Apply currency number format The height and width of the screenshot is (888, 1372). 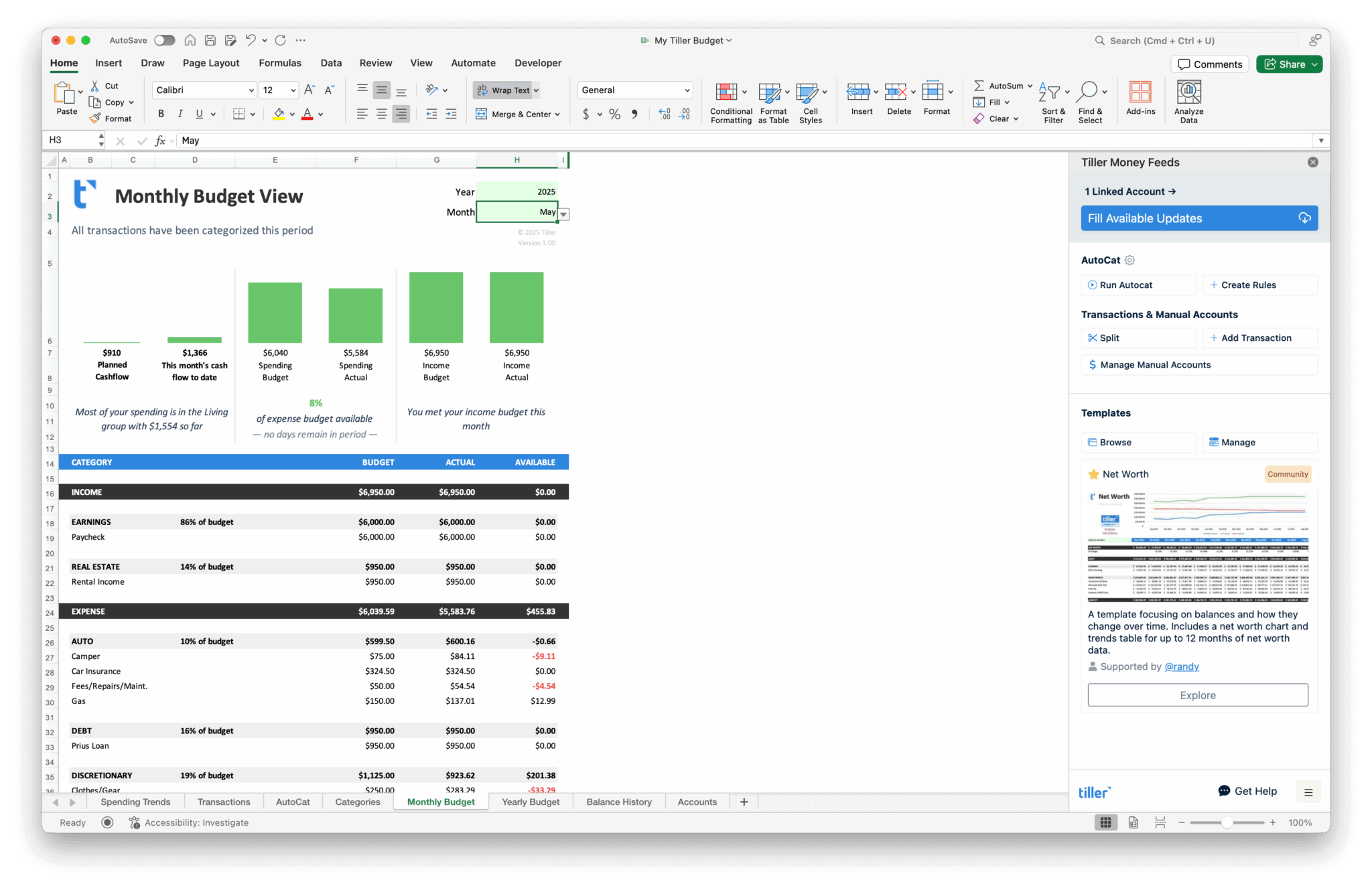tap(586, 114)
